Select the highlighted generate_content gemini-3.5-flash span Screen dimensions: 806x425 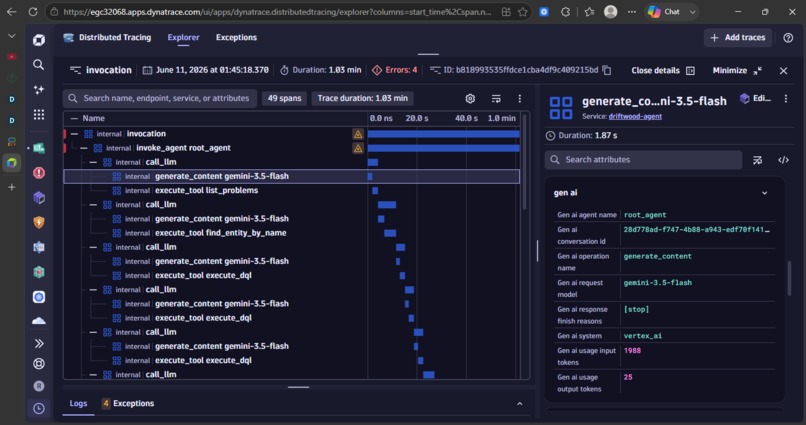(x=291, y=176)
